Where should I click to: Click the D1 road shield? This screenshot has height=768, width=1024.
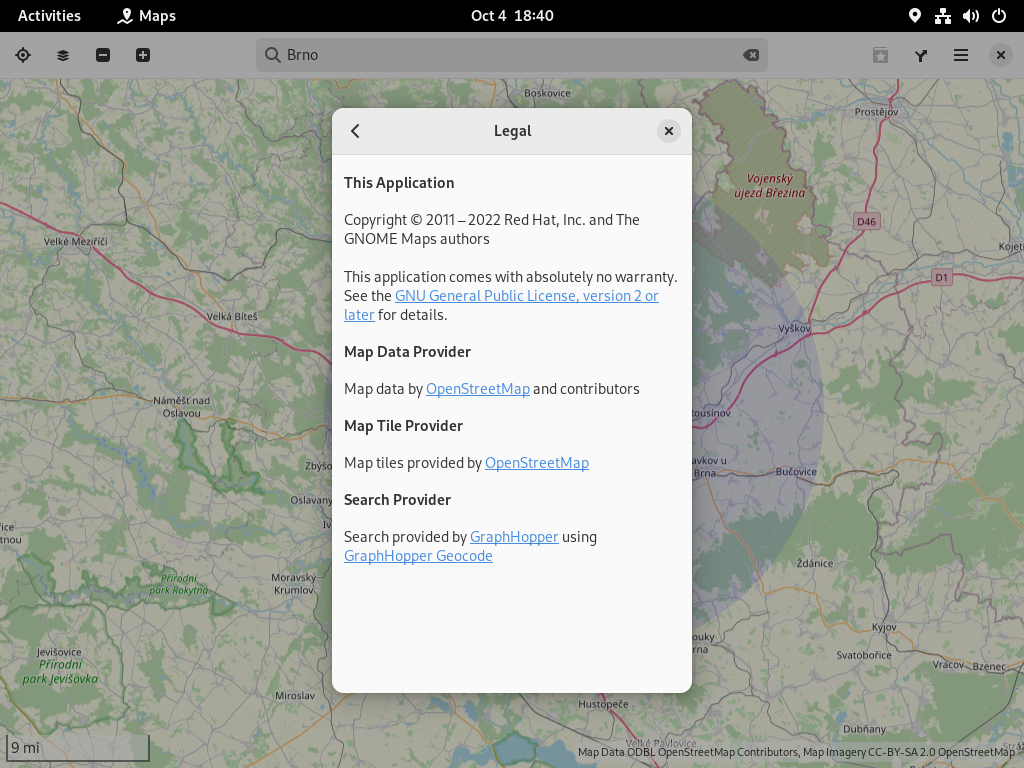pos(941,278)
